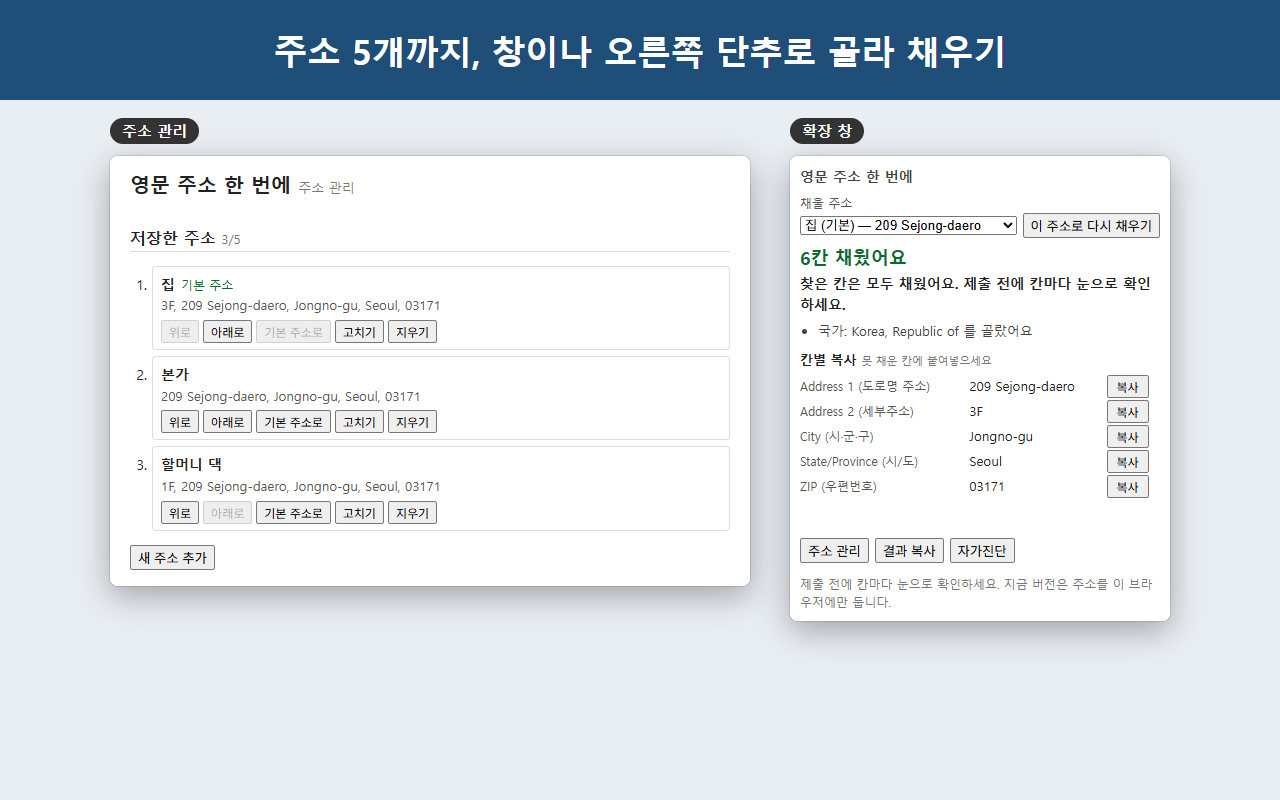Click the 영문 주소 한 번에 title in the extension popup
The height and width of the screenshot is (800, 1280).
pyautogui.click(x=856, y=177)
